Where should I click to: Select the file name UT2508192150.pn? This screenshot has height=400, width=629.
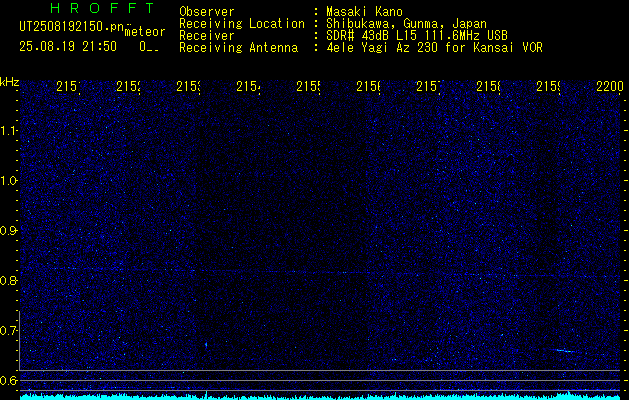pyautogui.click(x=71, y=27)
